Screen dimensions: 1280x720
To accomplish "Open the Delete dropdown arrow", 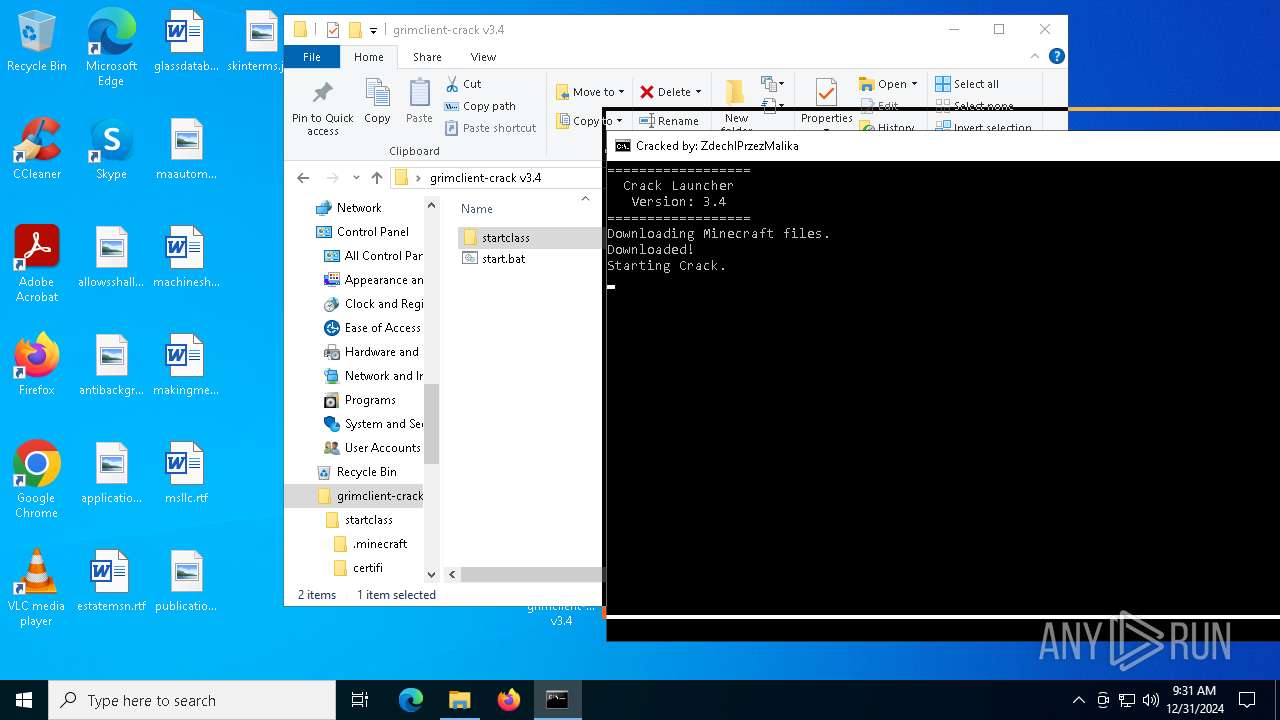I will [x=698, y=92].
